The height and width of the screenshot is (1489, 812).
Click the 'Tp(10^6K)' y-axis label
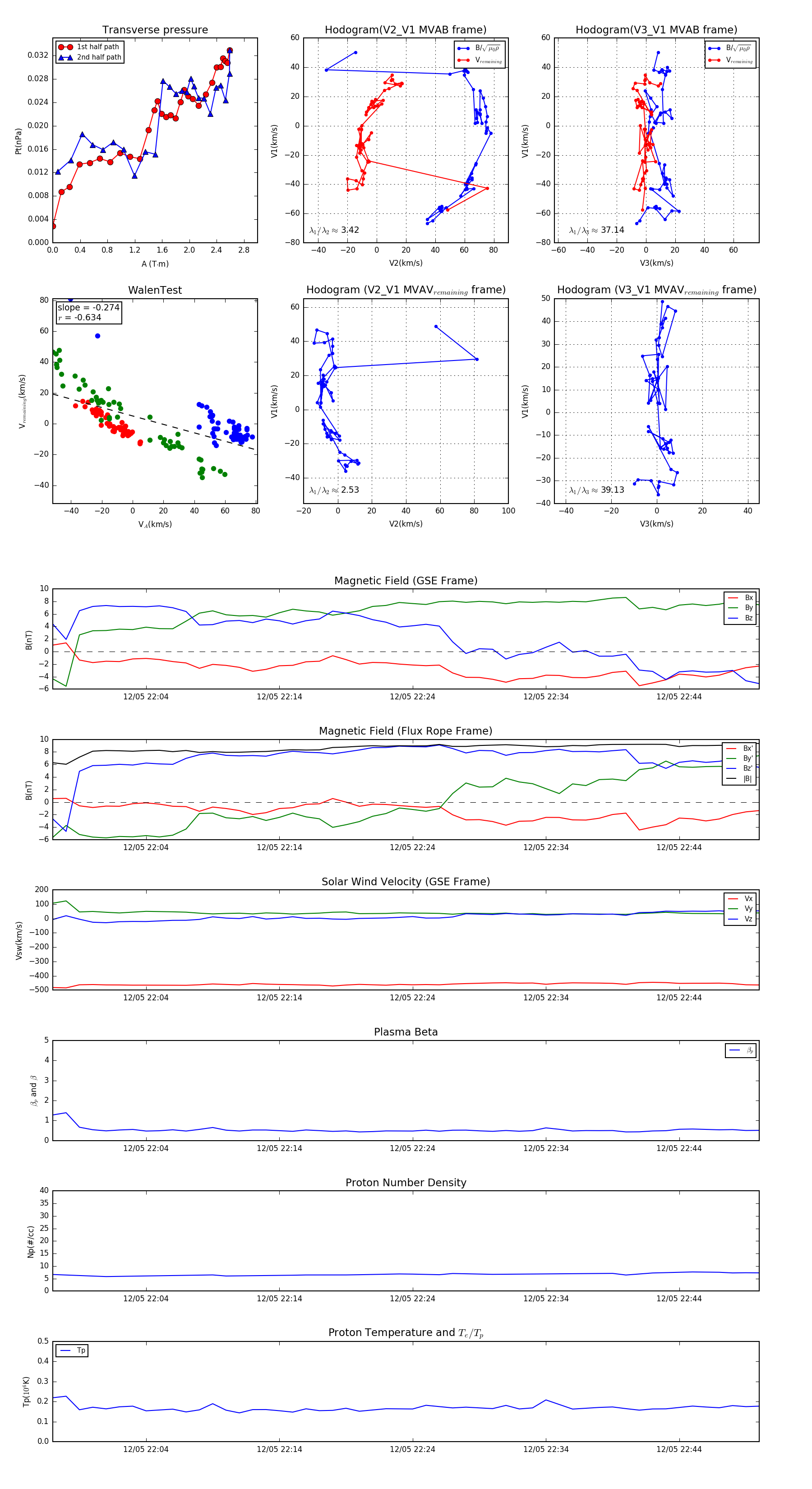[x=27, y=1392]
